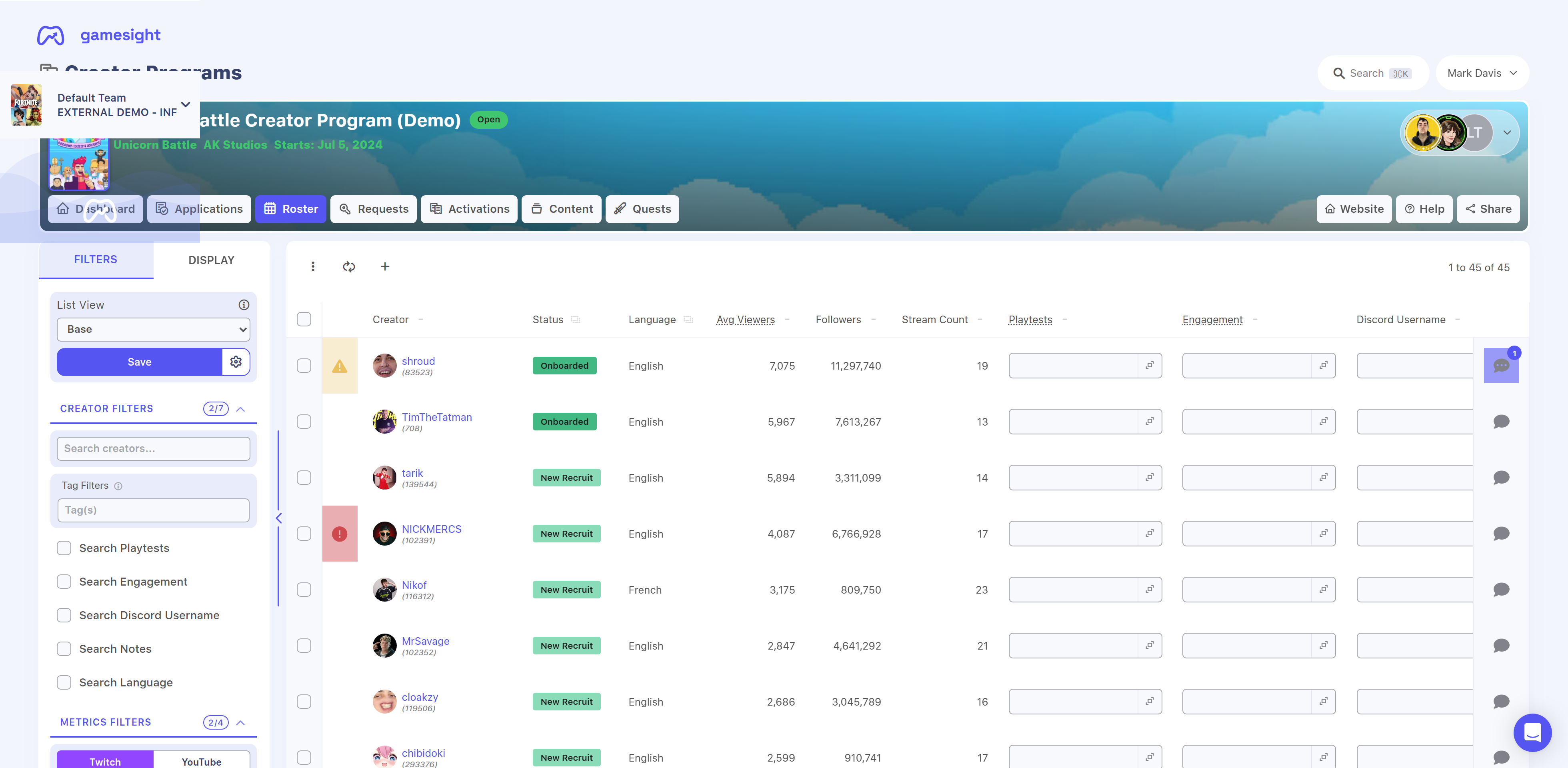
Task: Open Nikof's comment bubble
Action: click(1501, 590)
